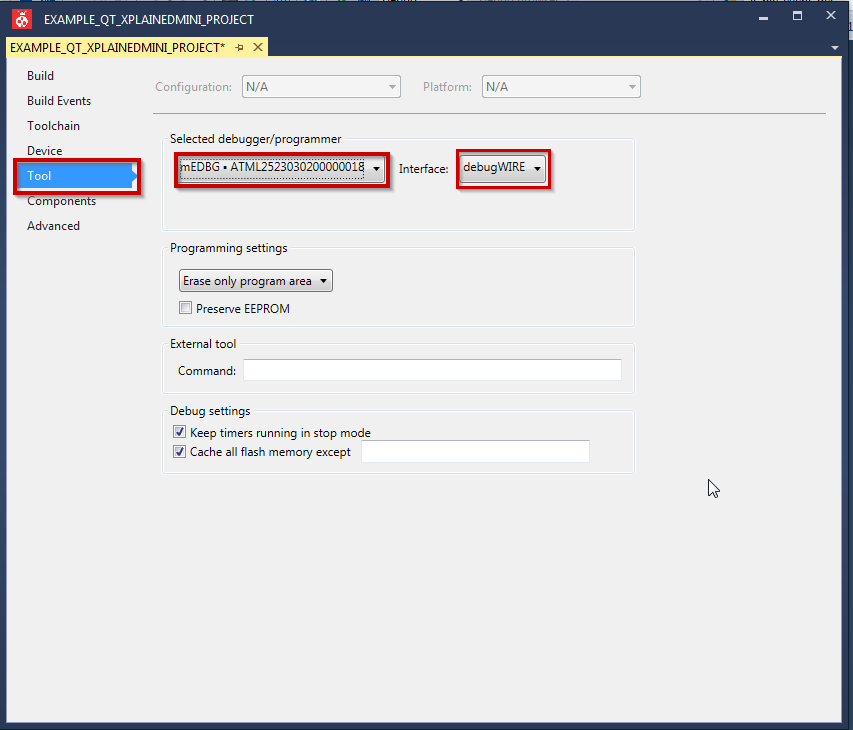Select the Build Events page
Viewport: 853px width, 730px height.
pyautogui.click(x=59, y=101)
